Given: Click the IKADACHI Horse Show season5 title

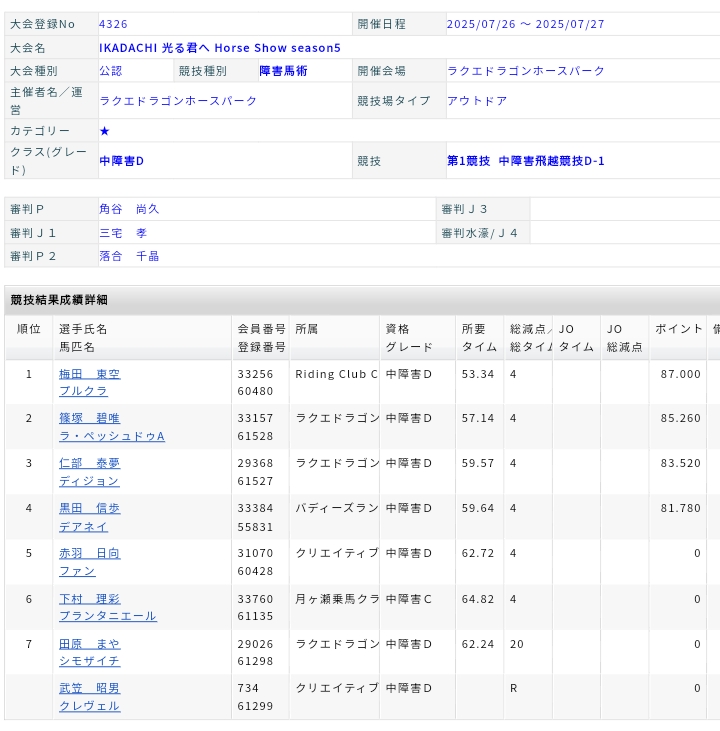Looking at the screenshot, I should pos(220,48).
